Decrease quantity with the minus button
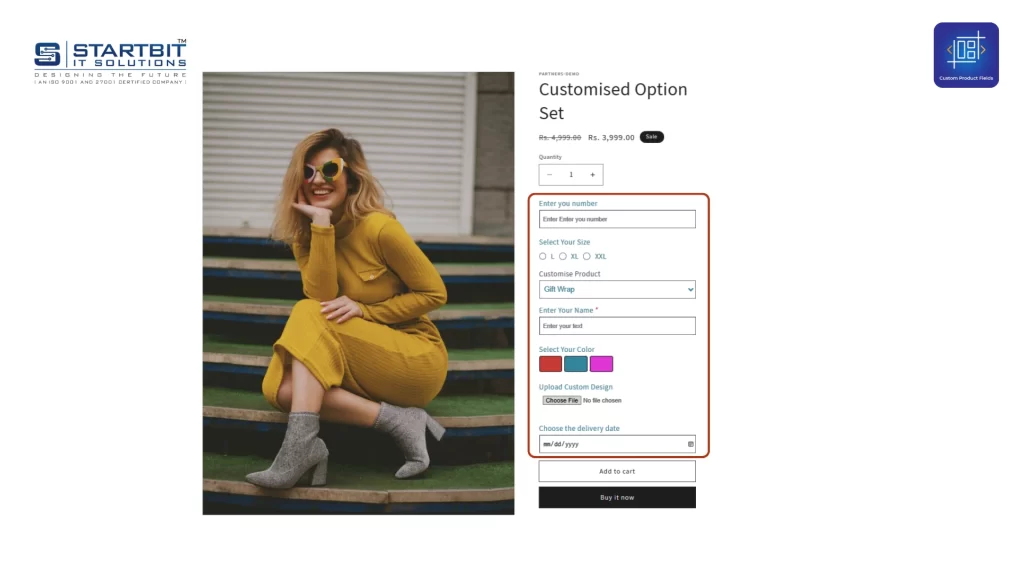This screenshot has width=1024, height=576. pyautogui.click(x=549, y=175)
